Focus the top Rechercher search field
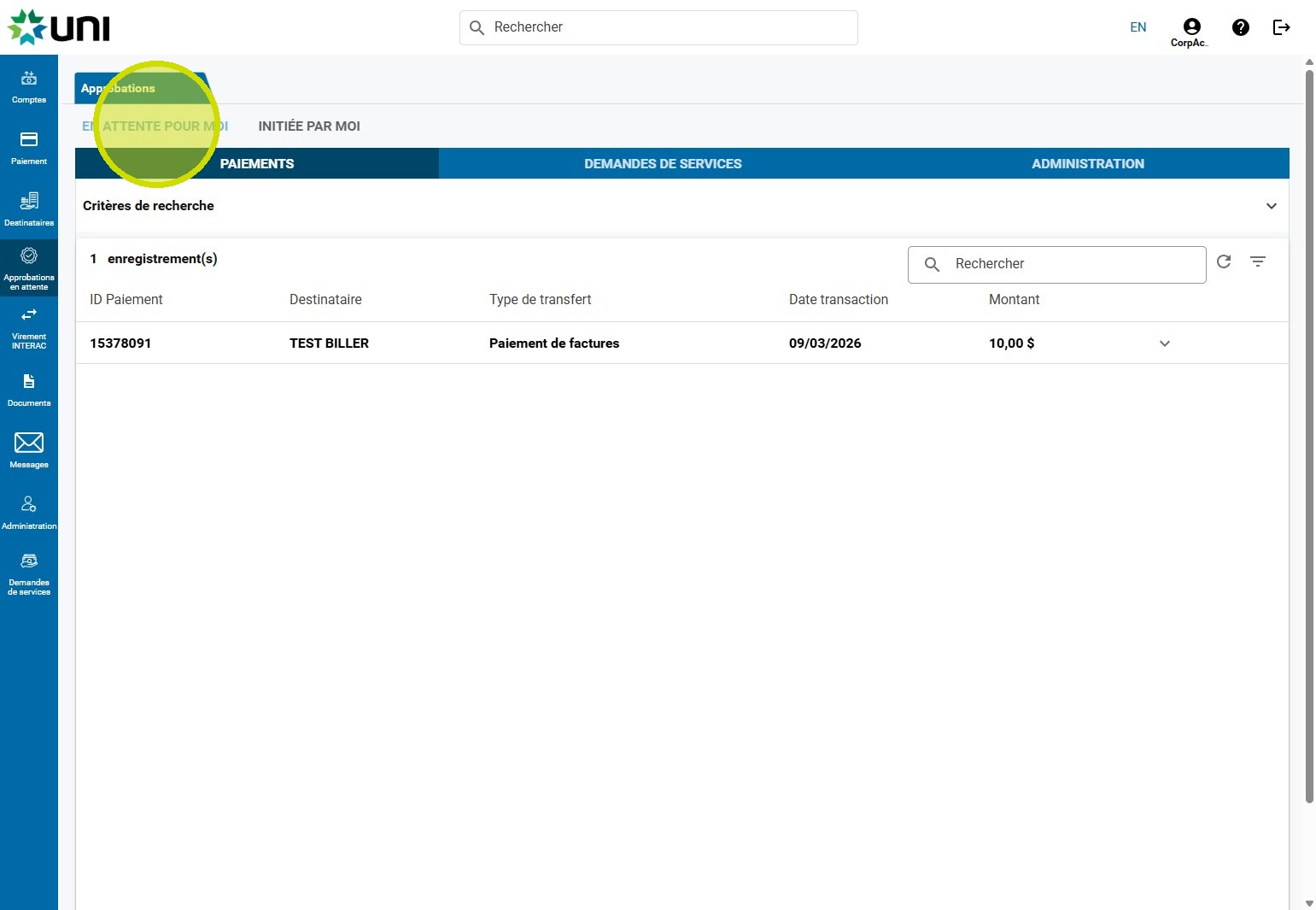The height and width of the screenshot is (910, 1316). coord(658,27)
